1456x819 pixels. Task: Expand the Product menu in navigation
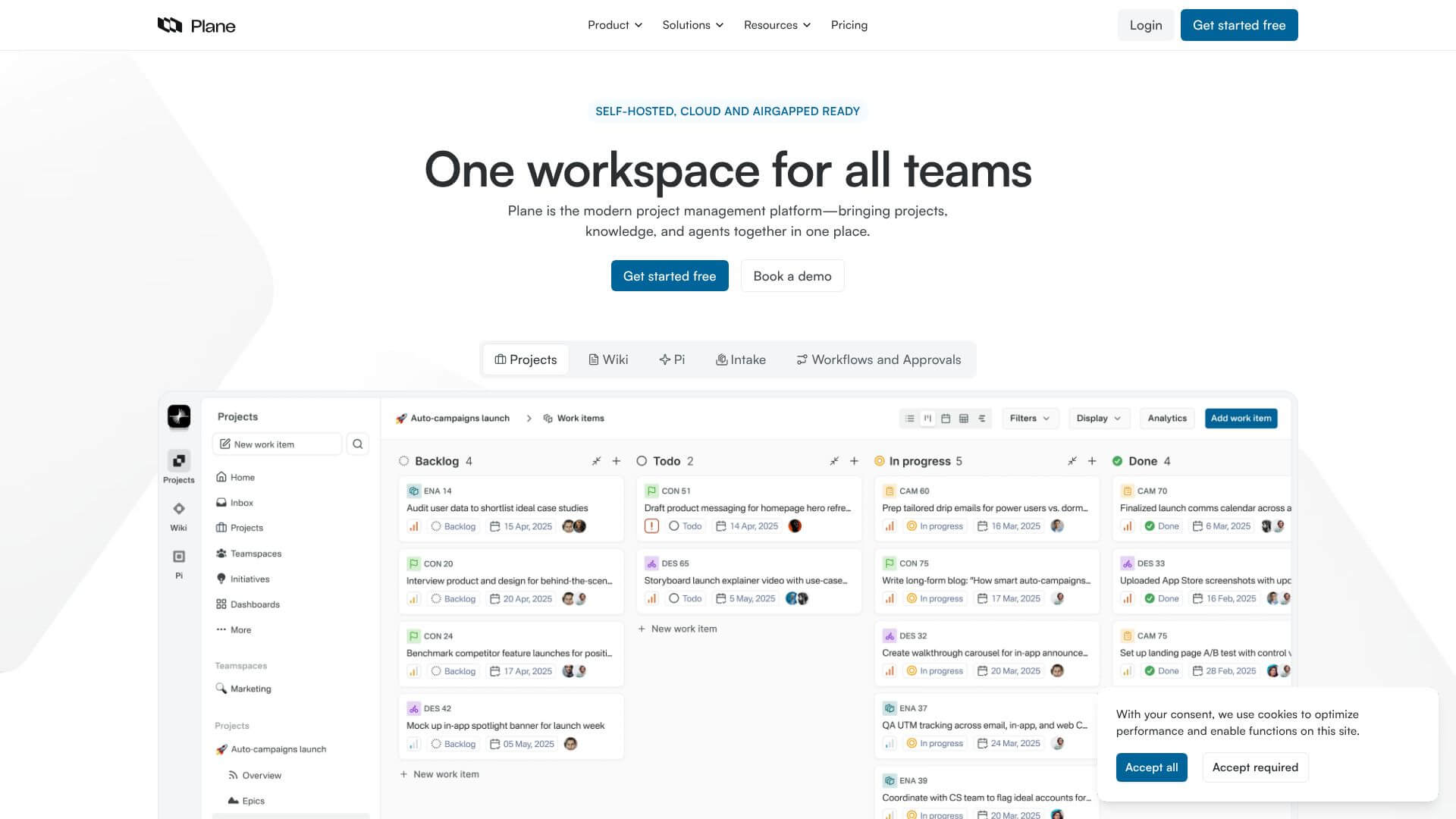(615, 25)
